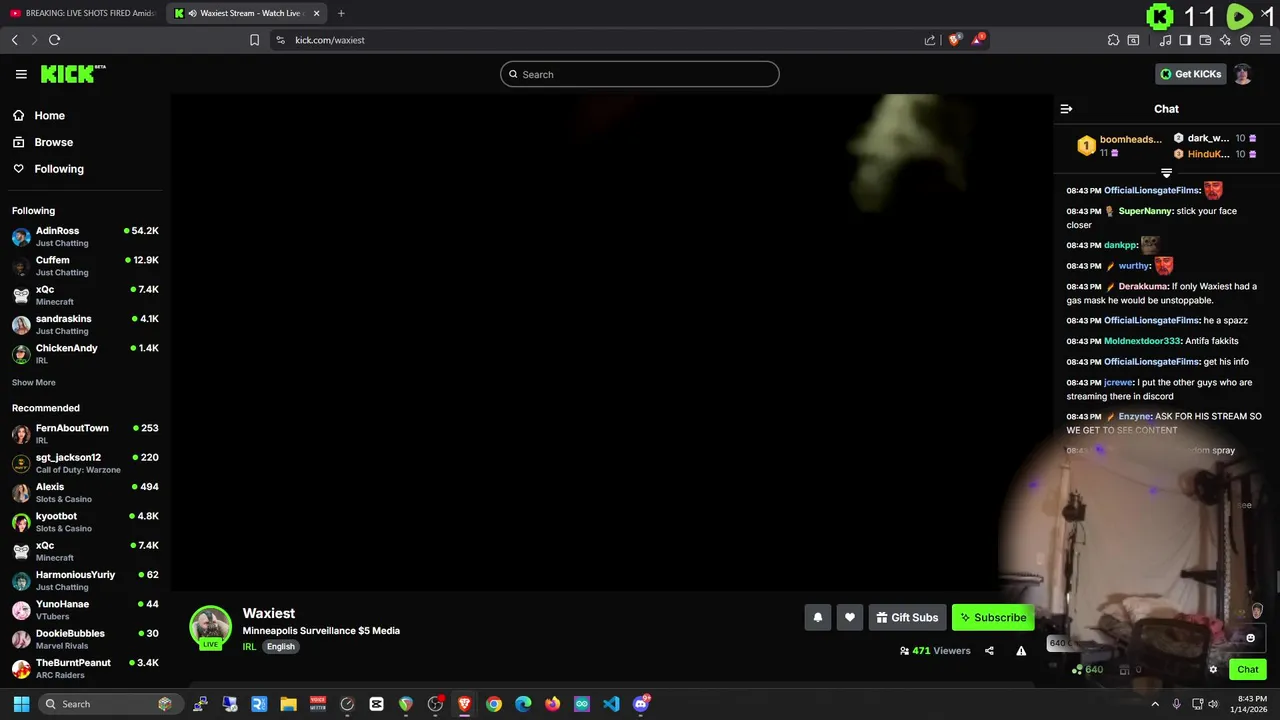
Task: Click the share page icon in address bar
Action: tap(930, 40)
